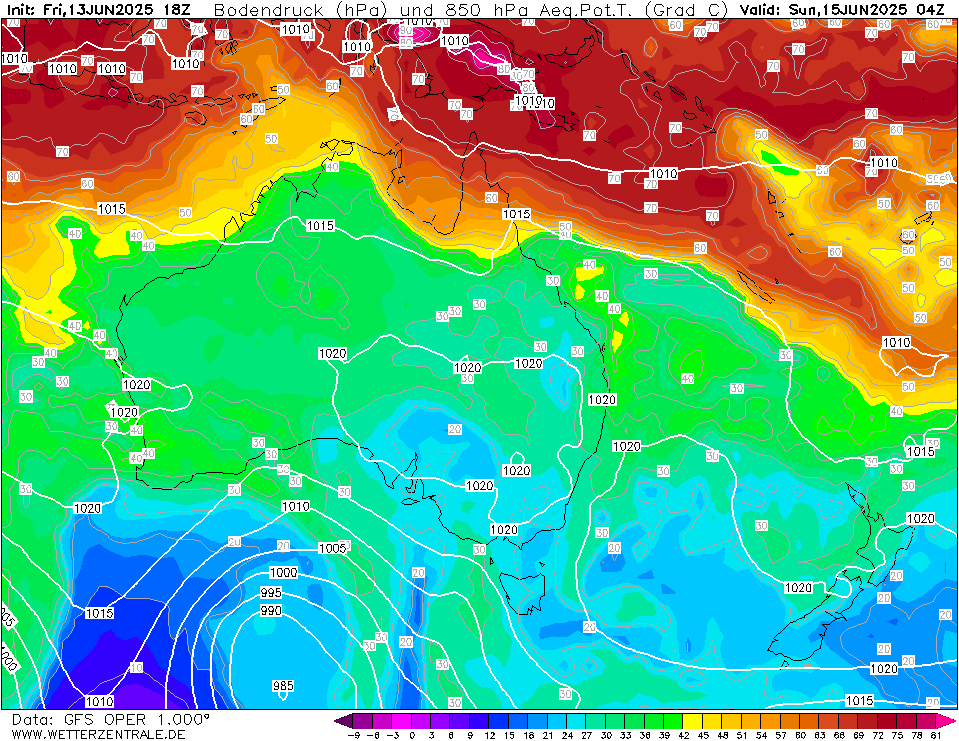The image size is (959, 741).
Task: Click the dark purple arrow at the legend's left end
Action: coord(343,721)
